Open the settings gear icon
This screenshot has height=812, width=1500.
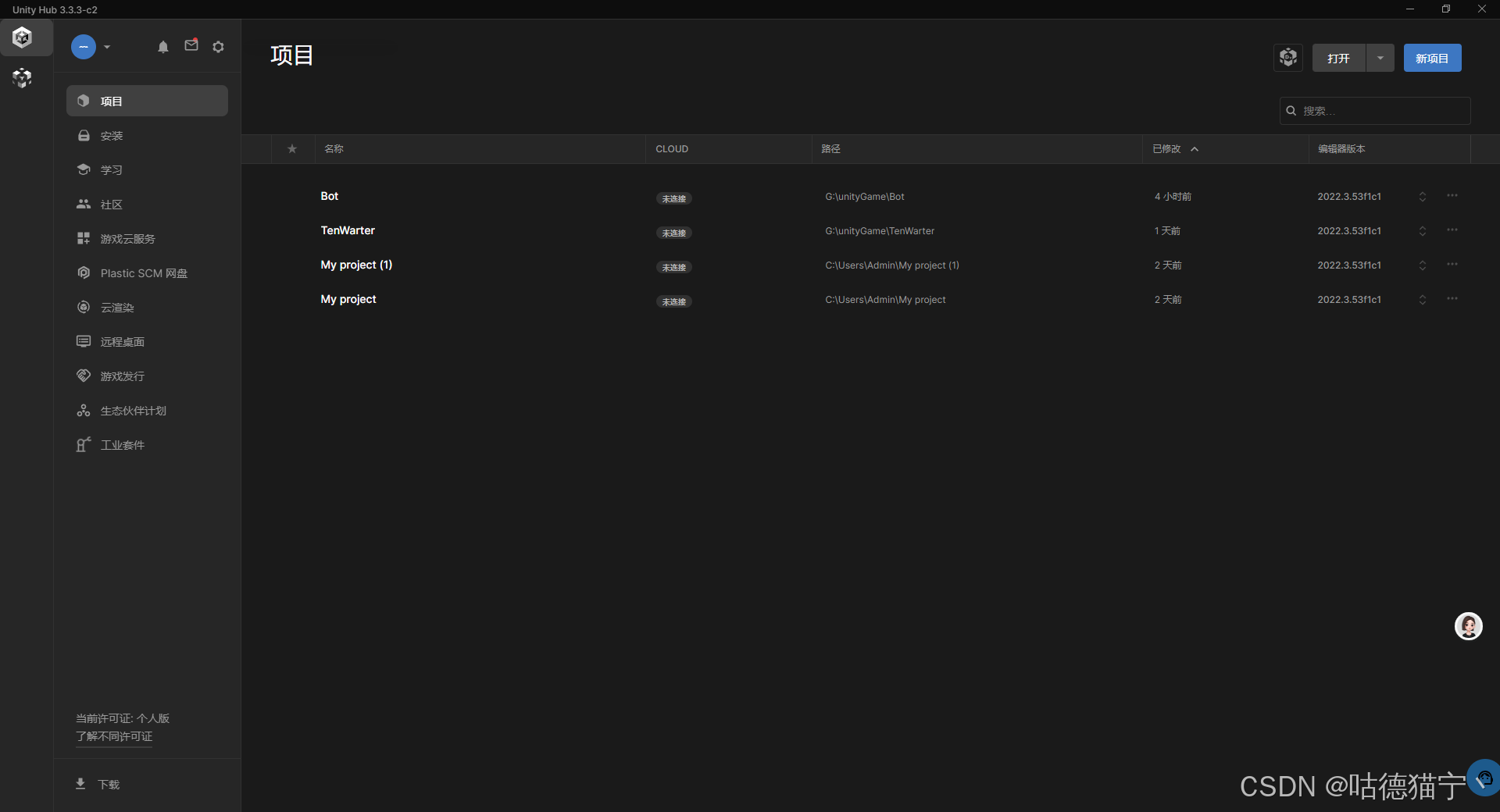[x=219, y=47]
